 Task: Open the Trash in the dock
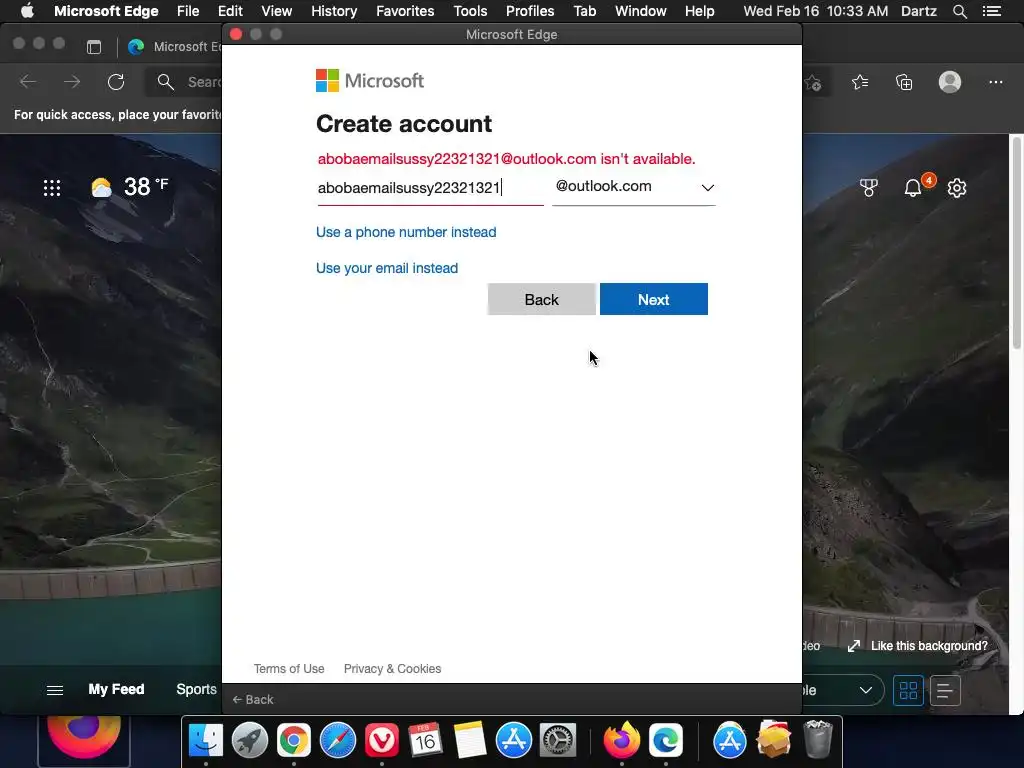click(x=818, y=739)
